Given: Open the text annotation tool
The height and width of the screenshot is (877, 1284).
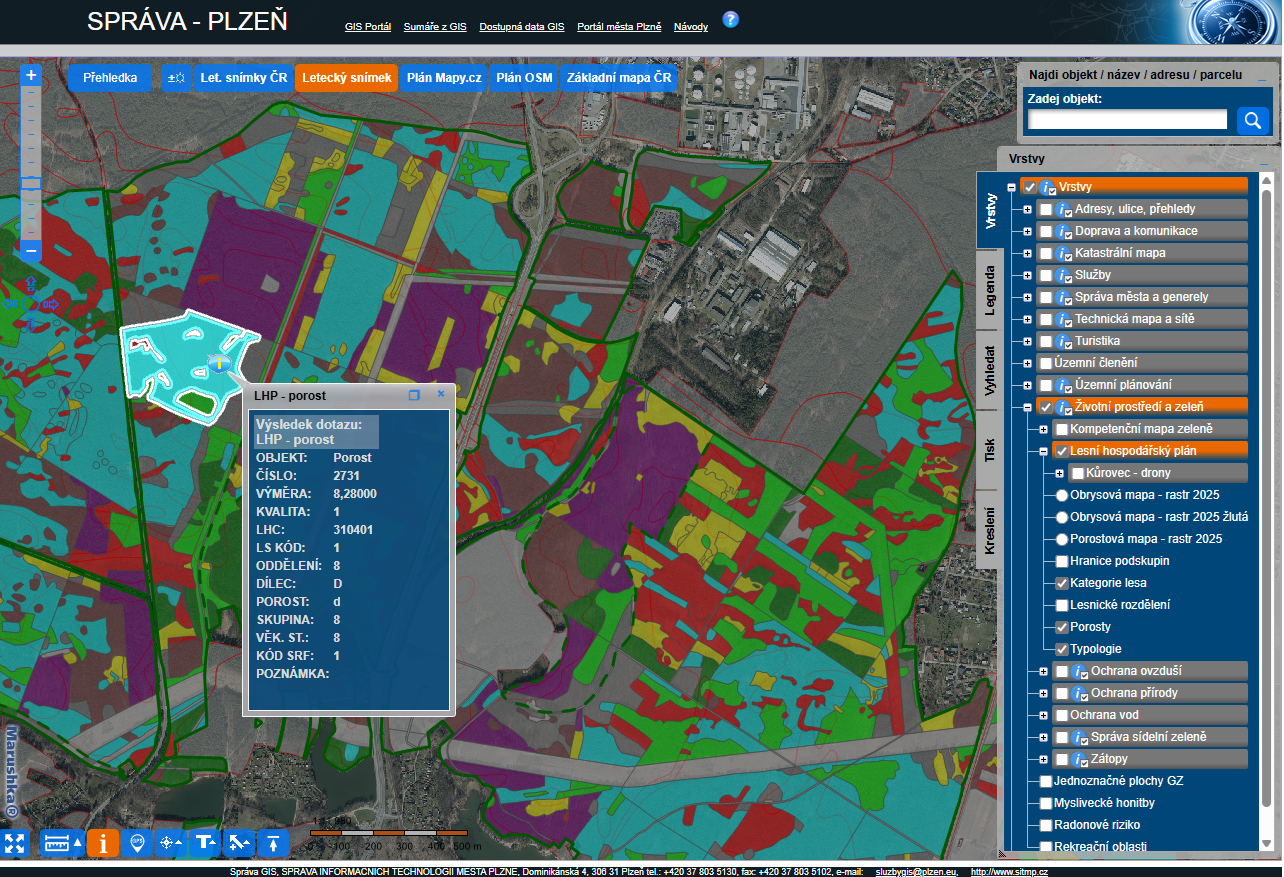Looking at the screenshot, I should pyautogui.click(x=205, y=843).
